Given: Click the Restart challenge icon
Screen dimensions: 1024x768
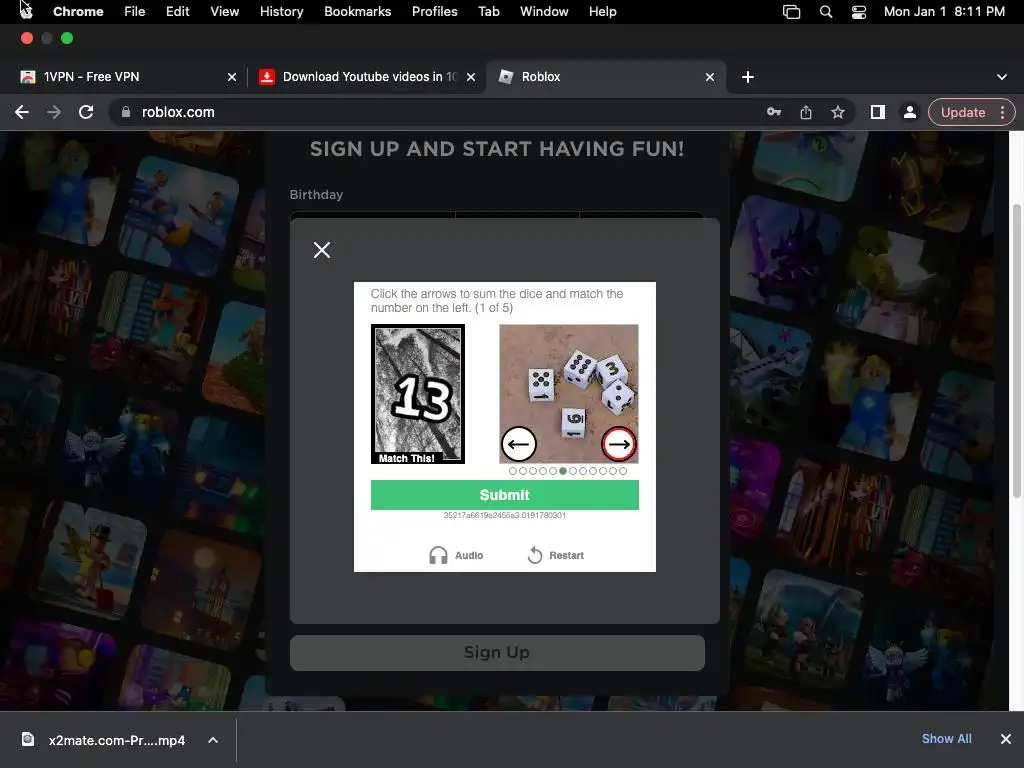Looking at the screenshot, I should (x=535, y=555).
